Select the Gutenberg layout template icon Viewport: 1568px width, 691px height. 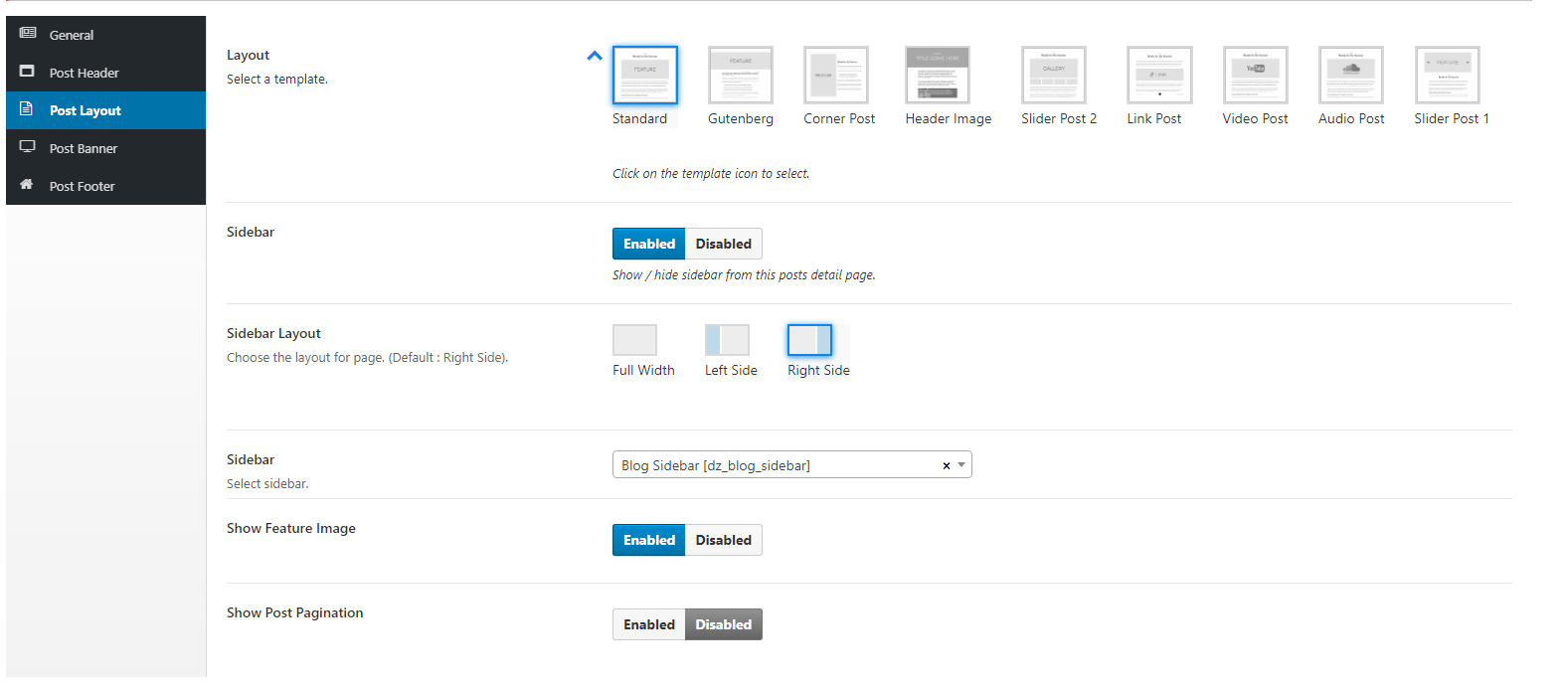click(740, 76)
